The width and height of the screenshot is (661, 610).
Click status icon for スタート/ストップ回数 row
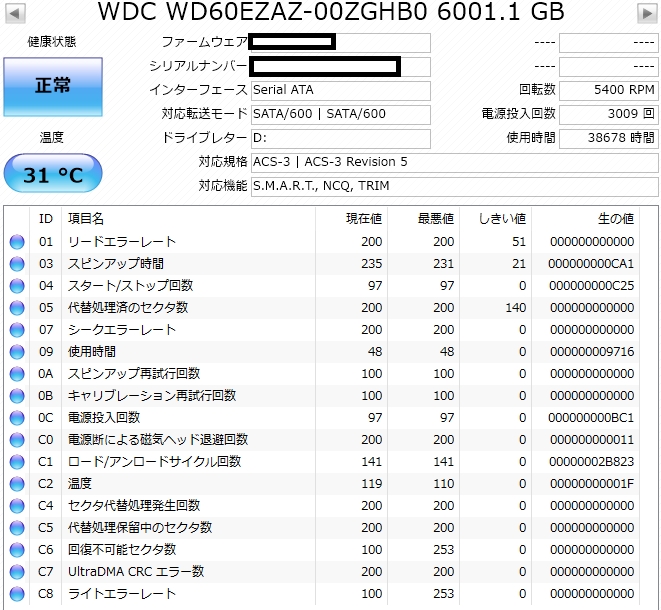click(x=17, y=286)
